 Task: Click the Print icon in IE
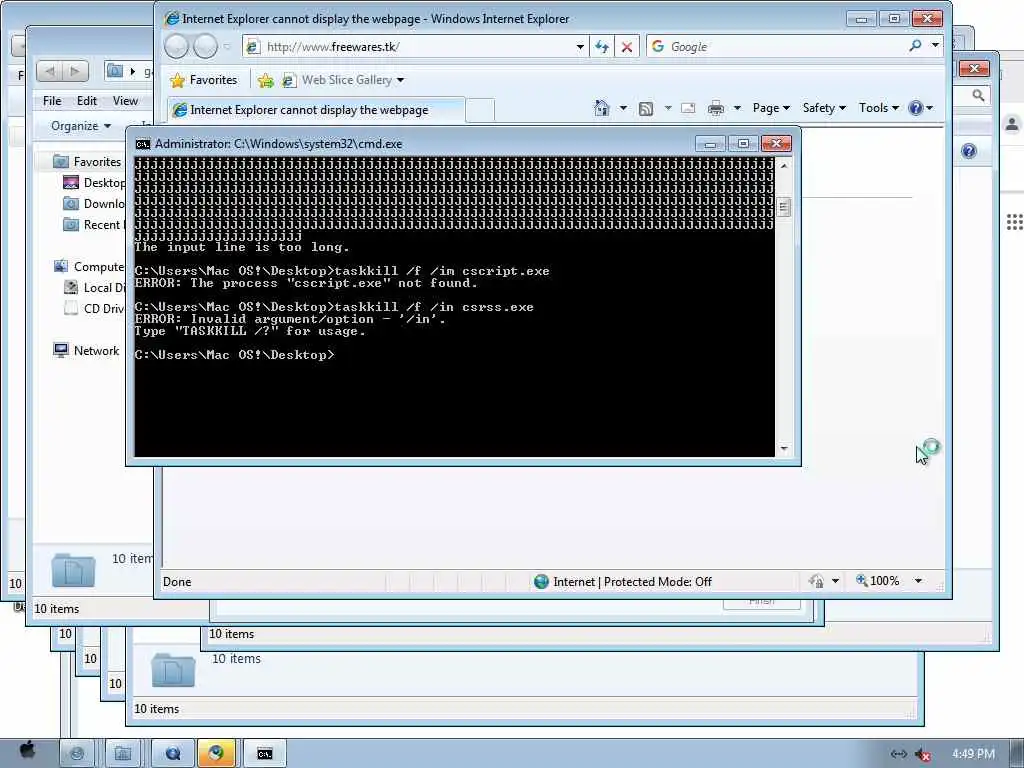[716, 108]
